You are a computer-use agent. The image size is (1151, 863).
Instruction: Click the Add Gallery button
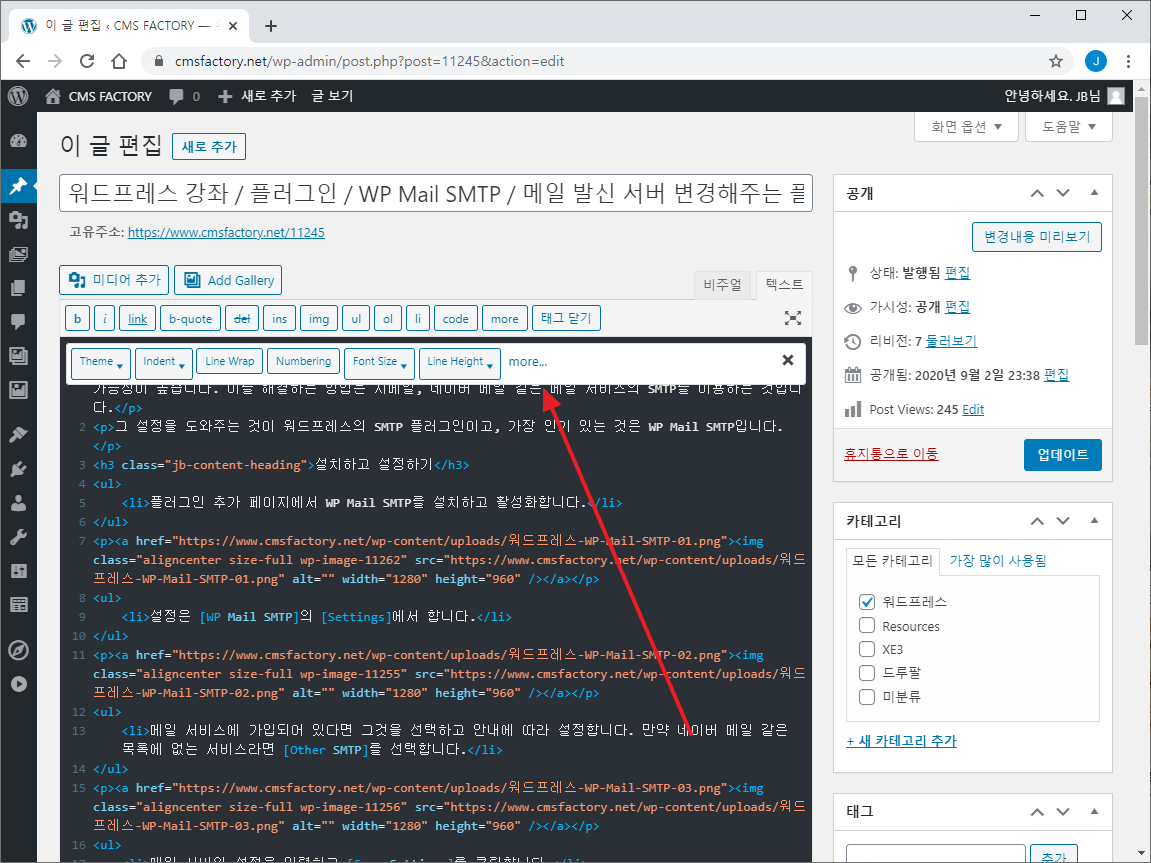(228, 280)
